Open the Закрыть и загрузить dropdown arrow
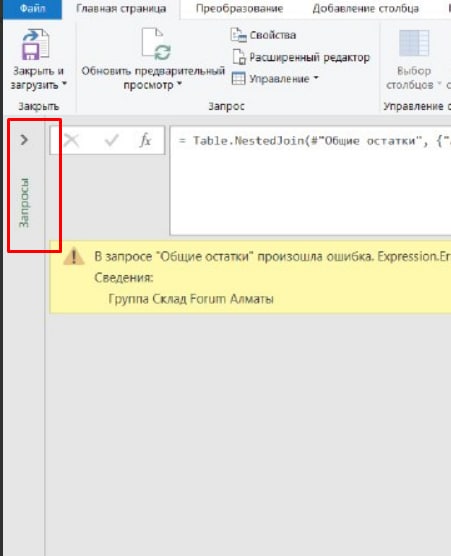This screenshot has height=556, width=451. 64,84
